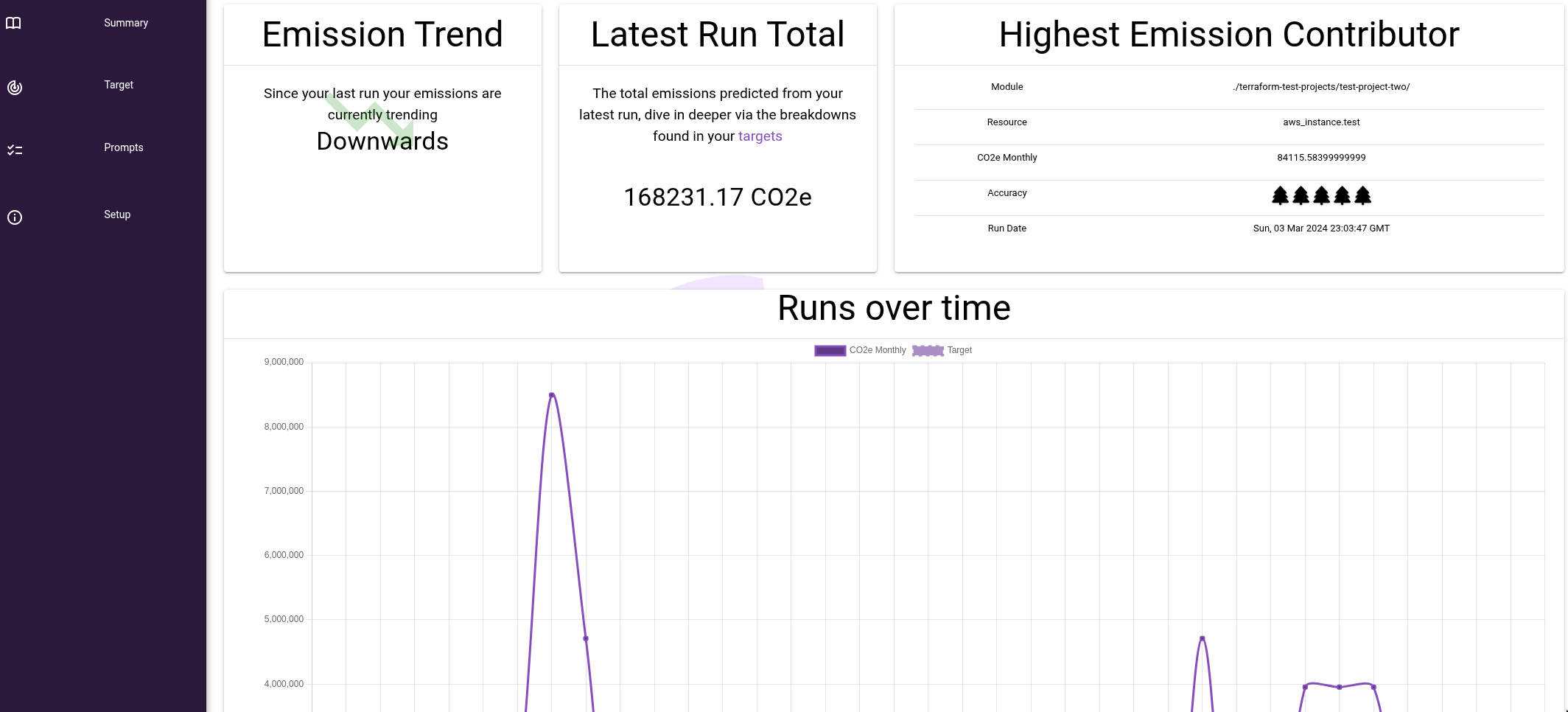Click the Latest Run Total heading
This screenshot has width=1568, height=712.
718,35
